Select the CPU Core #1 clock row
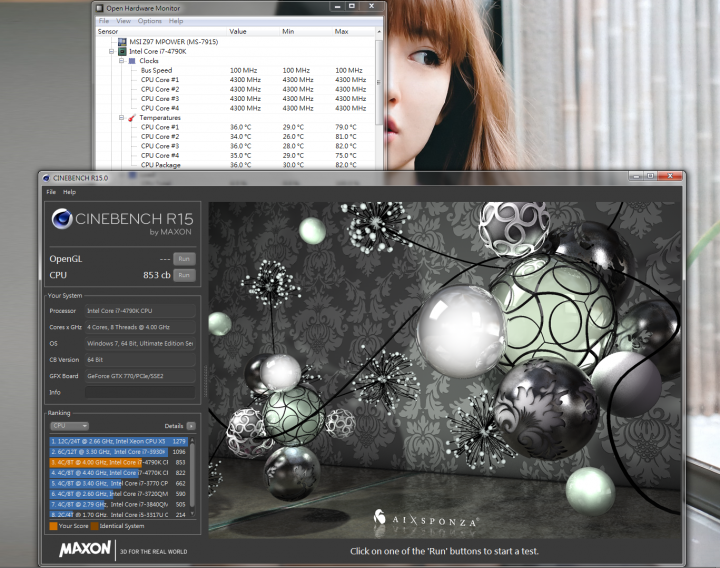The height and width of the screenshot is (568, 720). point(235,80)
